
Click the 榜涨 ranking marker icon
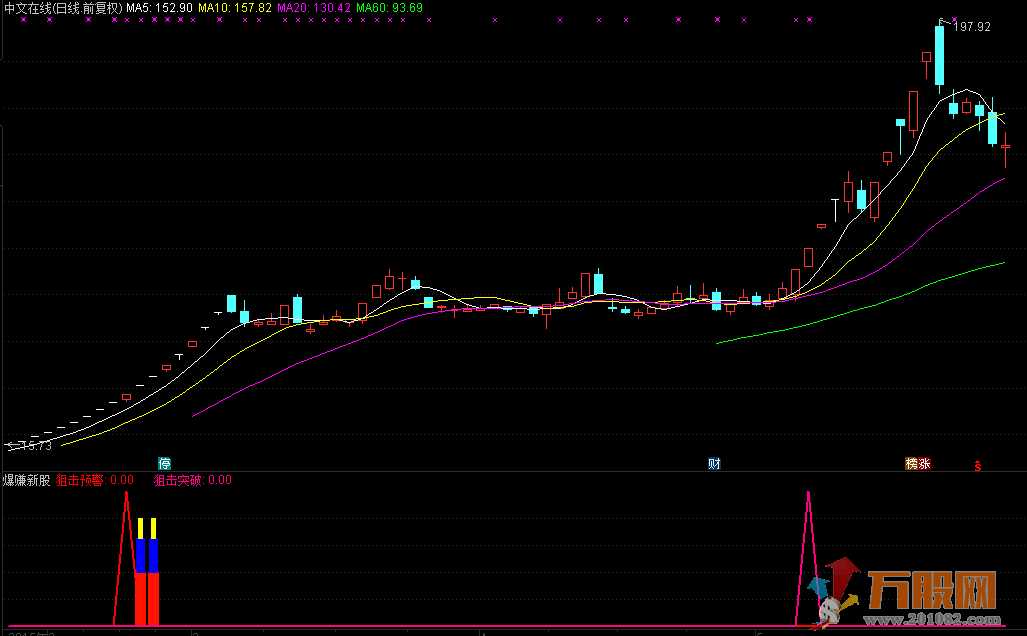918,464
